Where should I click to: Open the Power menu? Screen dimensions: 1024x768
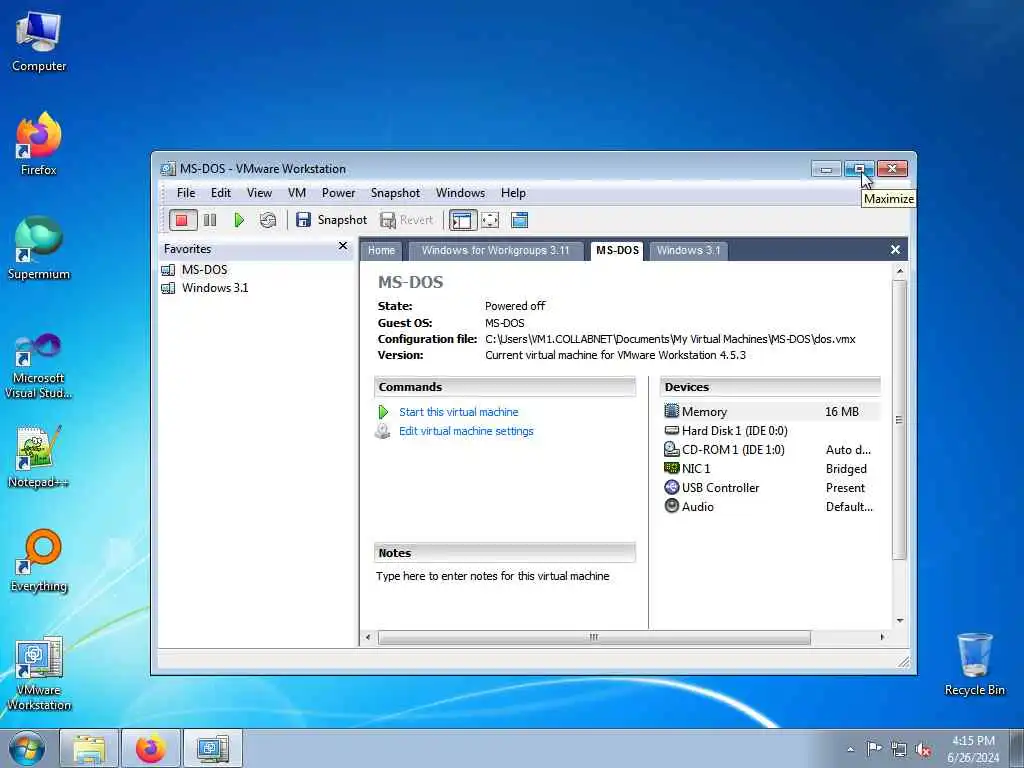[338, 193]
